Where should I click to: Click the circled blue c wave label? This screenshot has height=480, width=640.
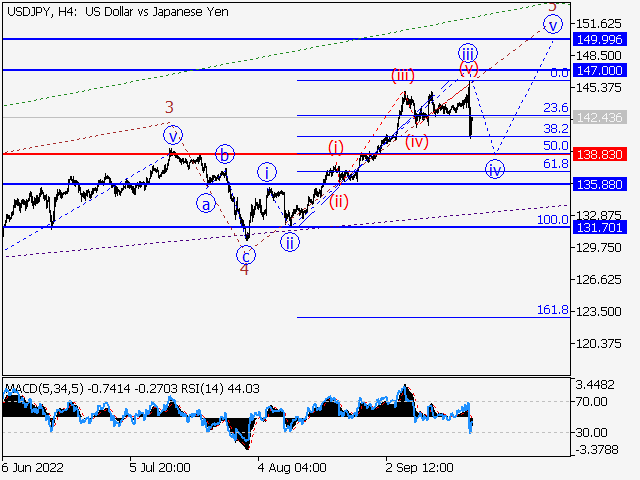point(246,256)
